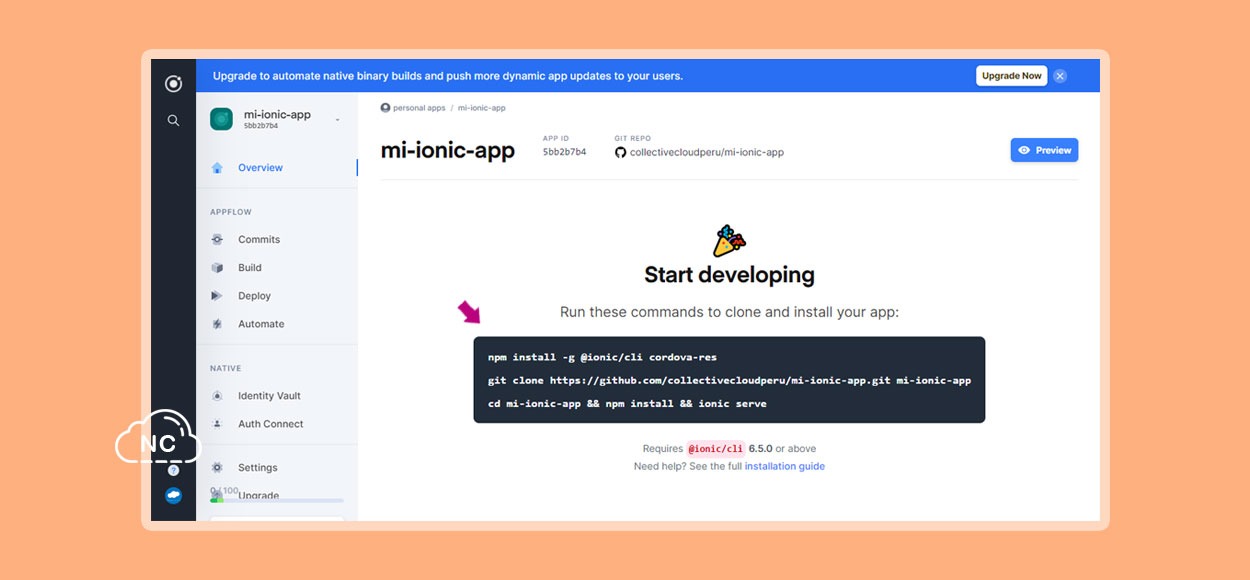
Task: Click the eye icon in Preview button
Action: click(1024, 150)
